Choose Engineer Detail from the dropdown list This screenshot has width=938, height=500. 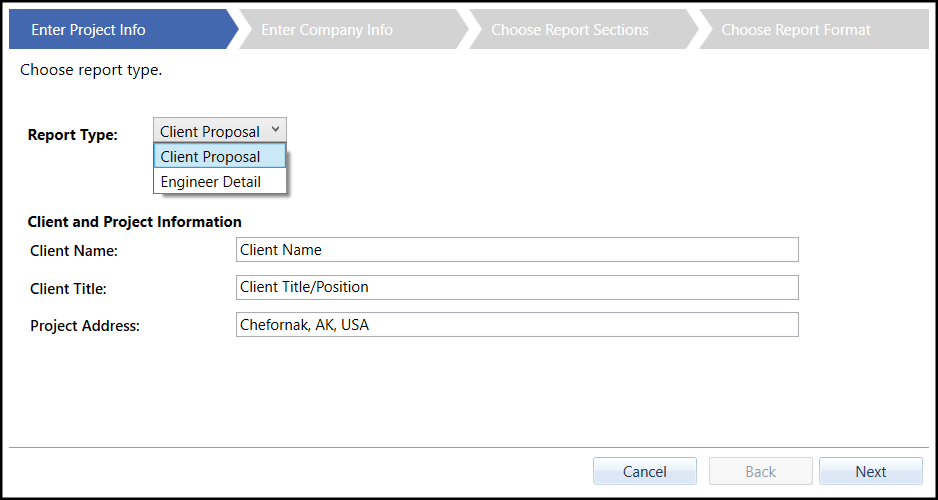[x=211, y=182]
